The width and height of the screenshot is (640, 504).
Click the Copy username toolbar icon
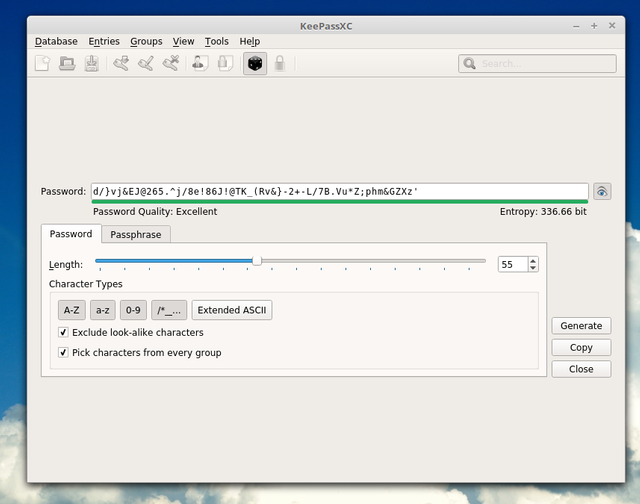200,63
